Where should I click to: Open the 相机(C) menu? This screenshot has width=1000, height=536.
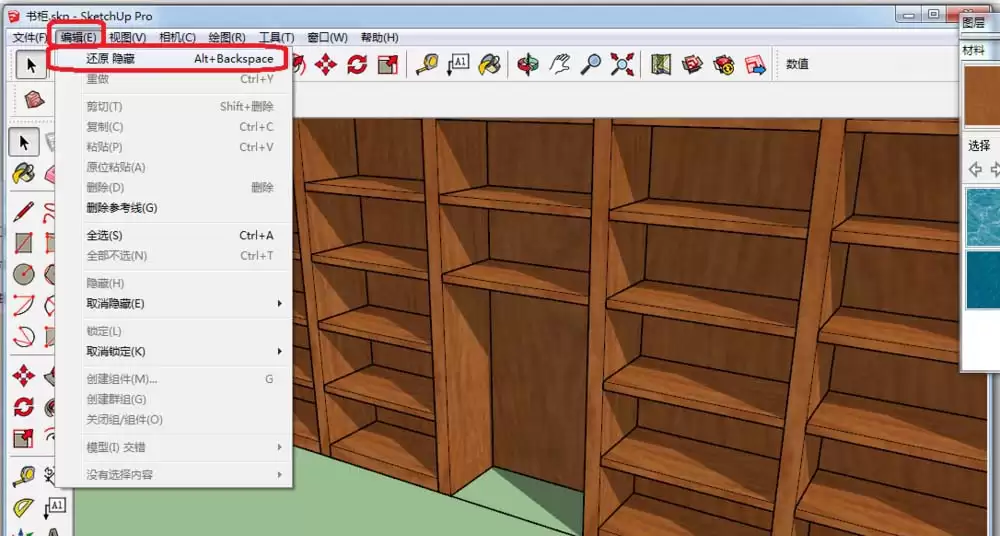coord(177,38)
